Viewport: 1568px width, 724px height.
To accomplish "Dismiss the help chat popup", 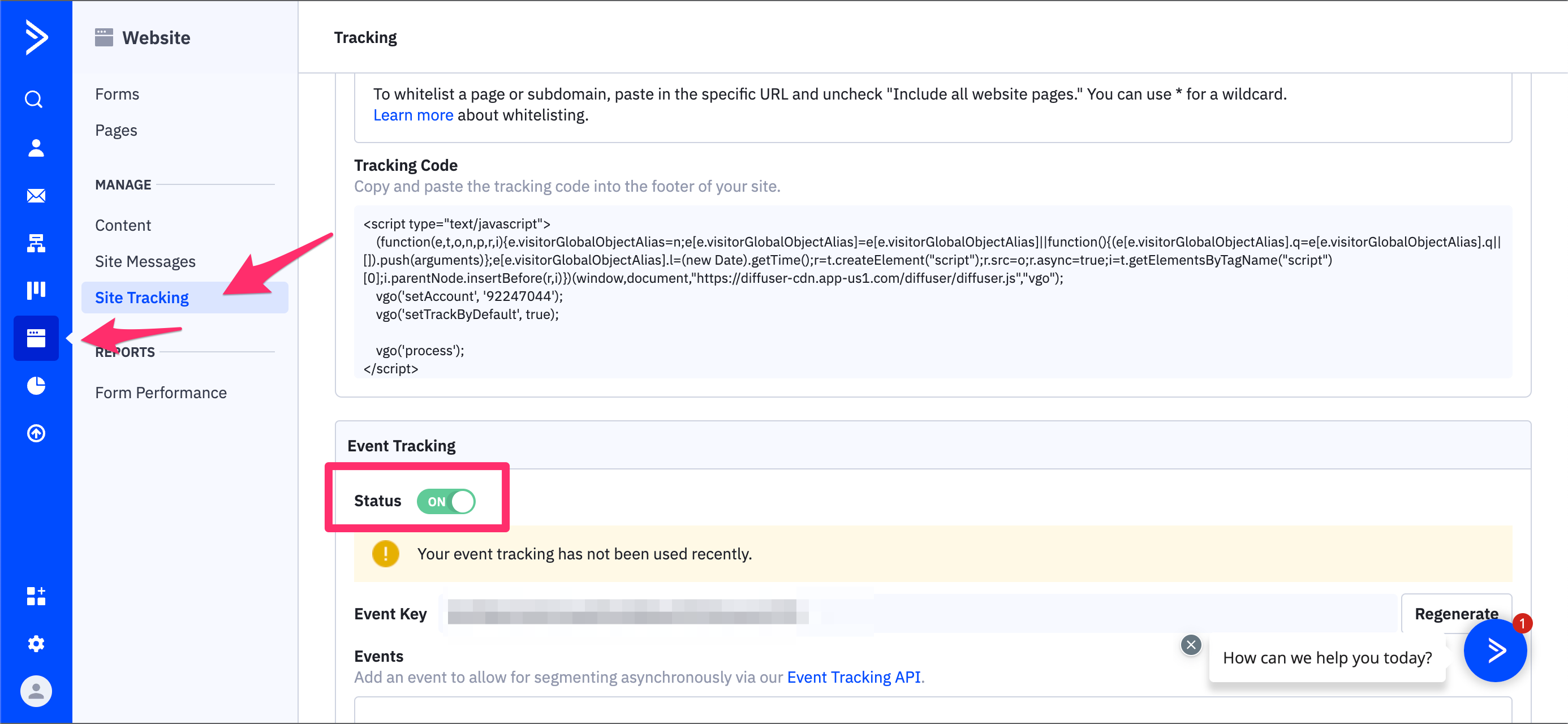I will [x=1191, y=645].
